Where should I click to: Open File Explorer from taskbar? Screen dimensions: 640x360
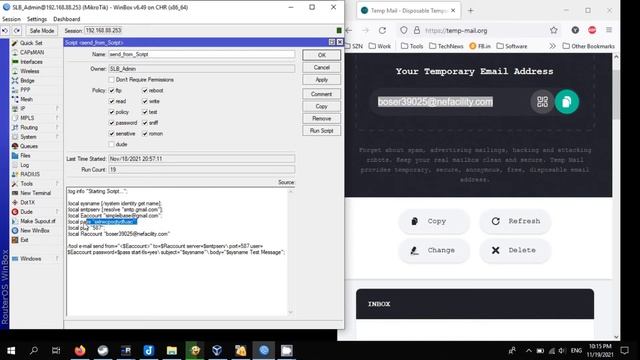coord(171,350)
